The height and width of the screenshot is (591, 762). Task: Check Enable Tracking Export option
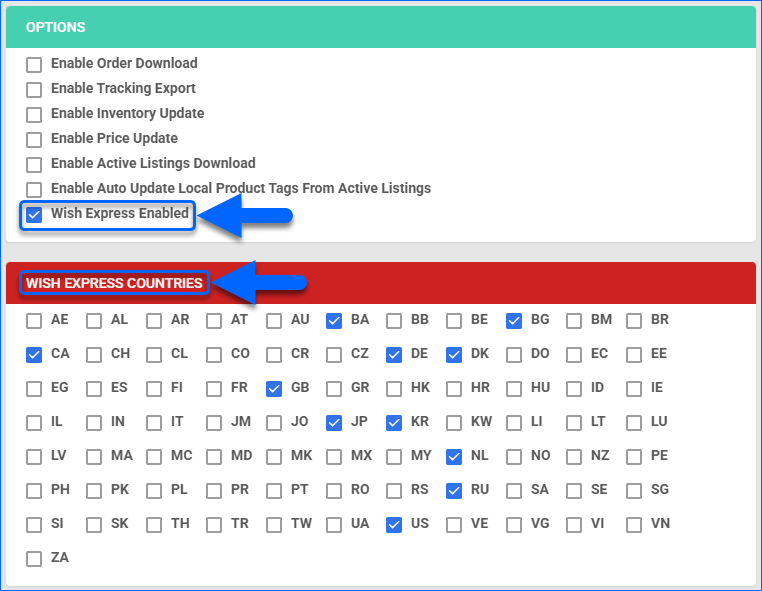pyautogui.click(x=34, y=89)
